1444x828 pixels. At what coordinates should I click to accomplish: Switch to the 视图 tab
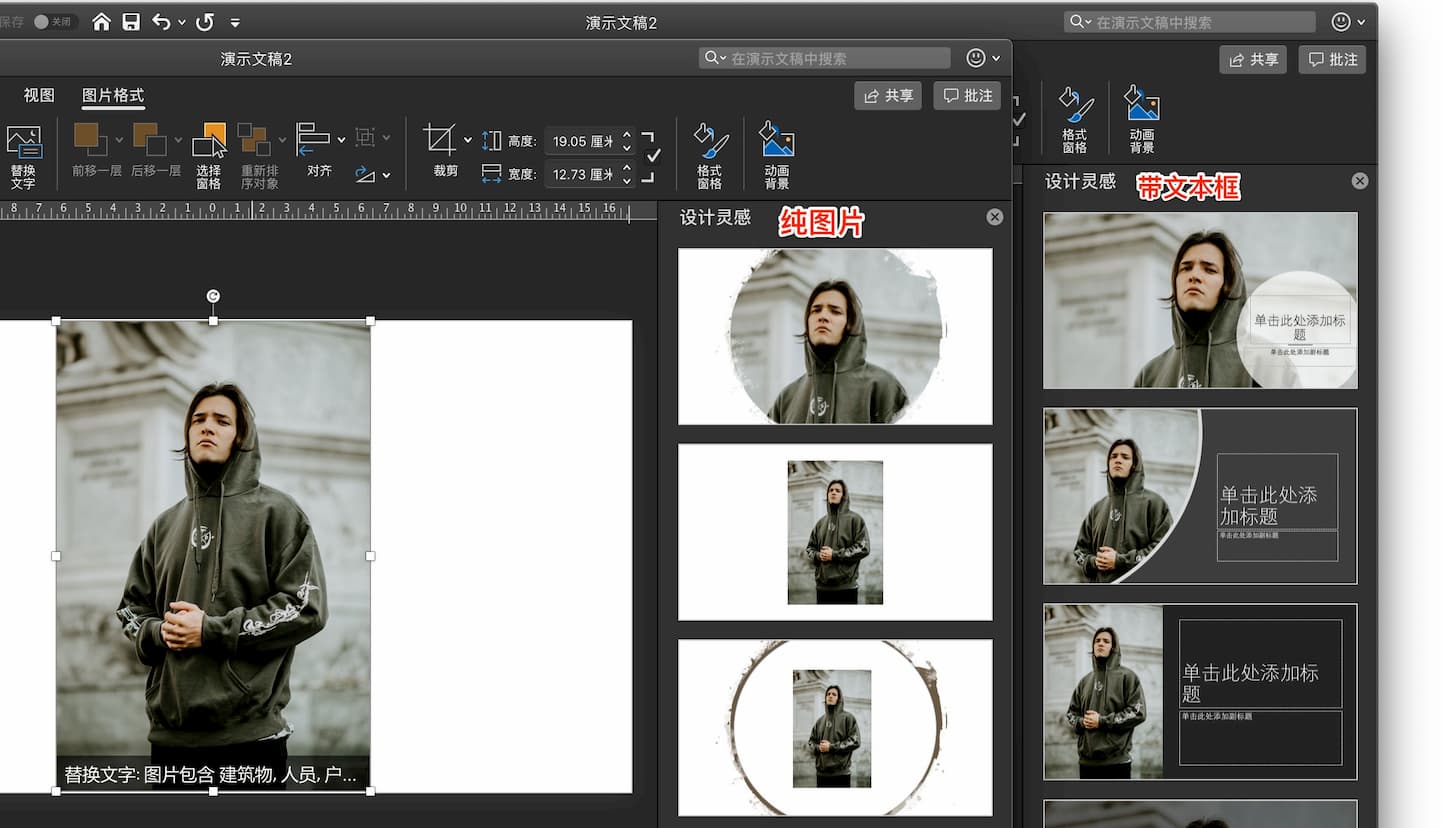(x=39, y=95)
